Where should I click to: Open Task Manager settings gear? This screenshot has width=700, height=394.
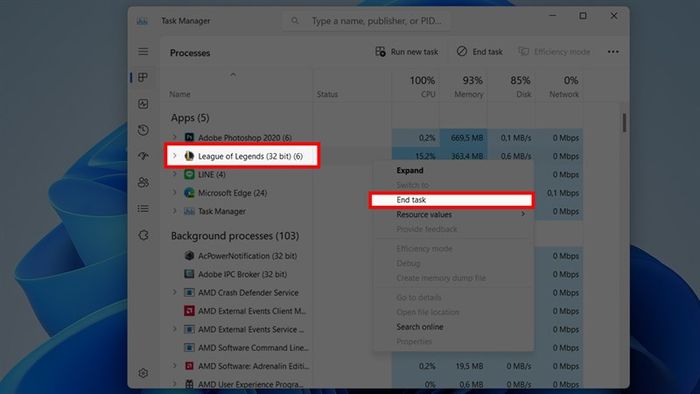tap(143, 373)
